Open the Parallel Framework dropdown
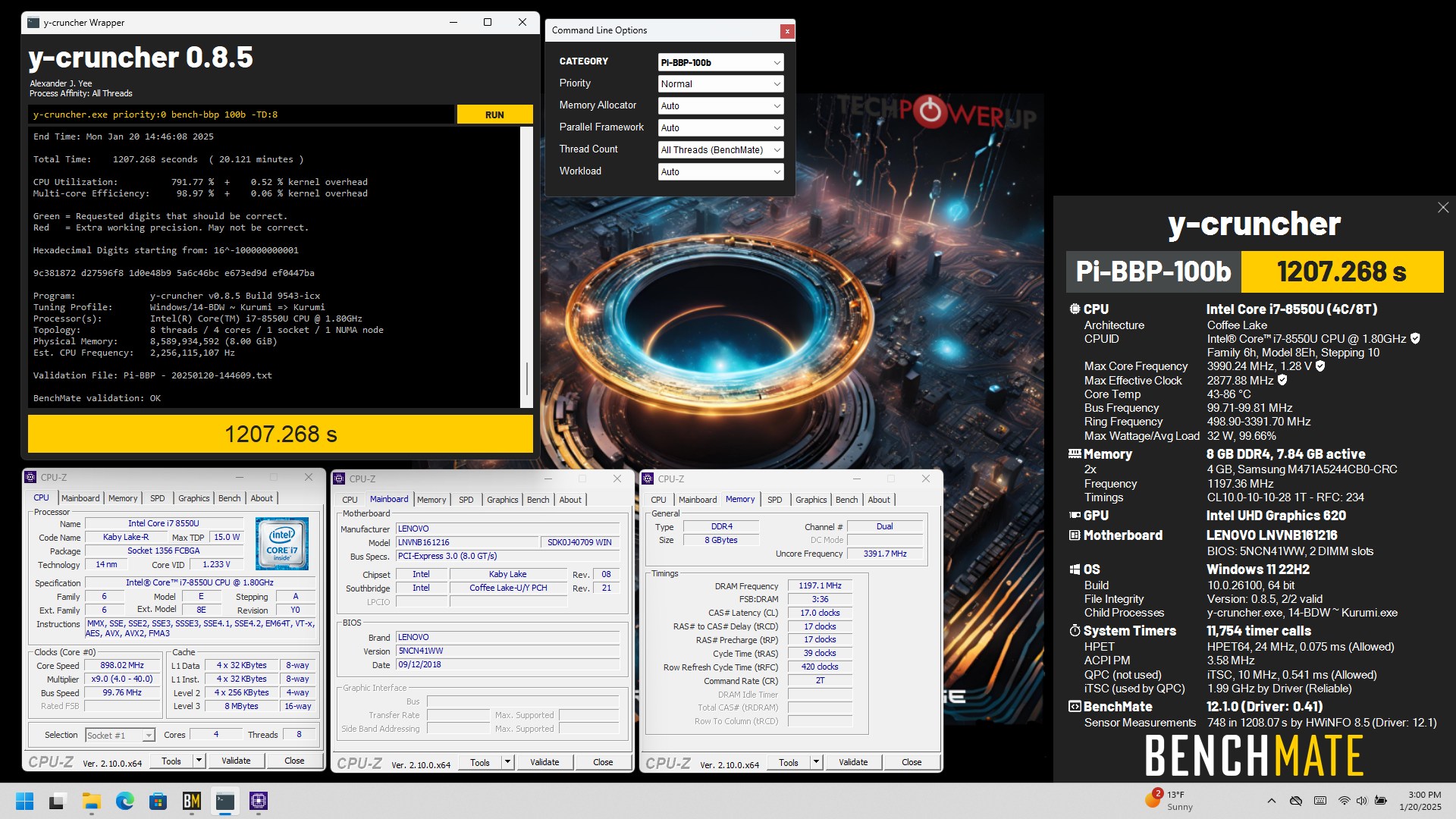 (x=720, y=128)
